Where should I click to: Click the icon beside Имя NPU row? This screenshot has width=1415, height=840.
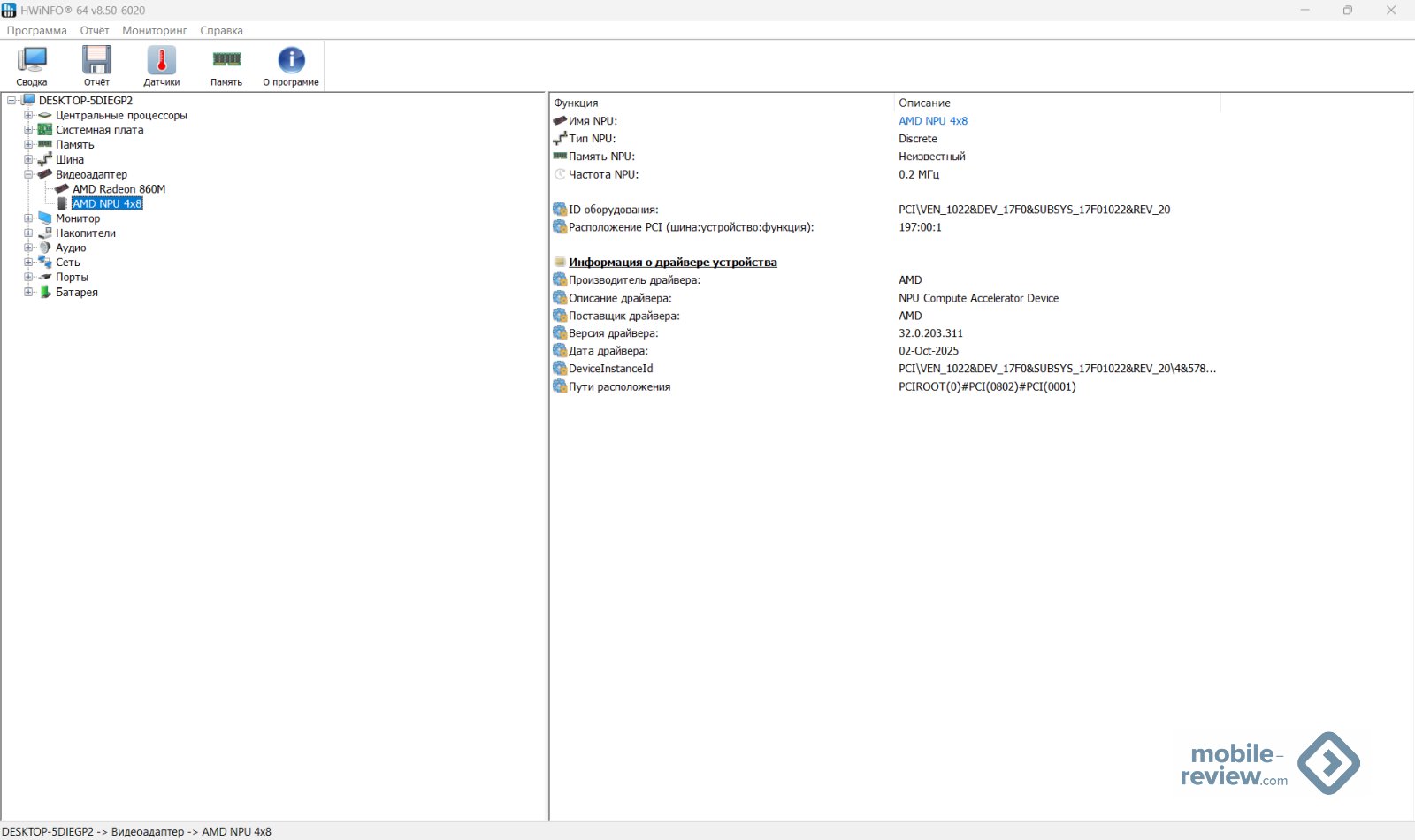point(560,120)
